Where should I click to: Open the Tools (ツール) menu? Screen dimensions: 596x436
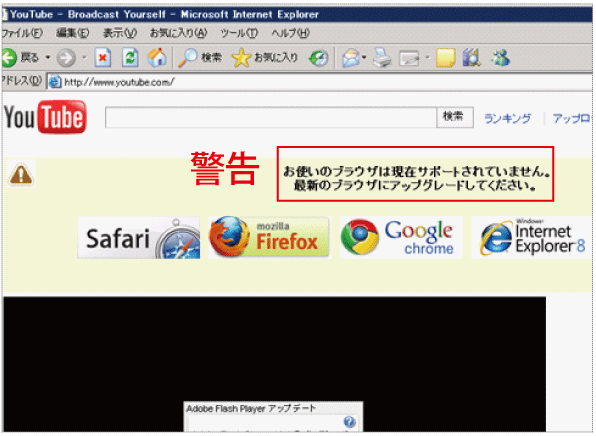(x=239, y=33)
